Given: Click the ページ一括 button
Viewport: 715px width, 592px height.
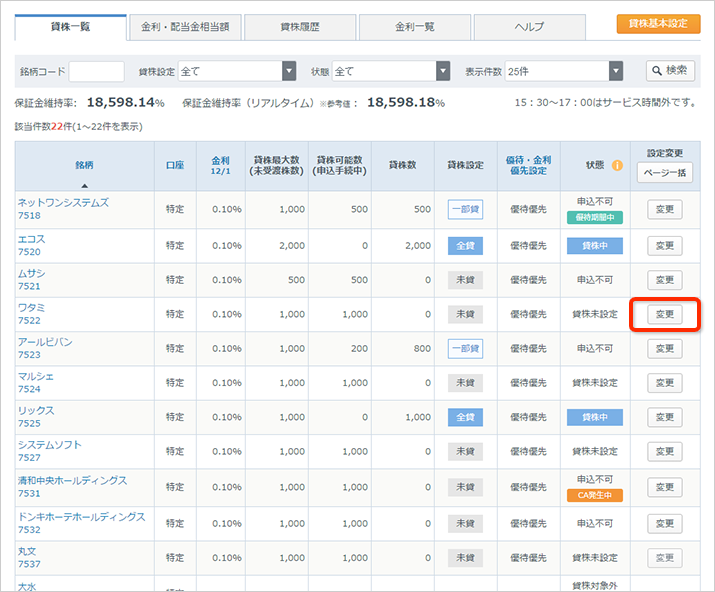Looking at the screenshot, I should (x=664, y=172).
